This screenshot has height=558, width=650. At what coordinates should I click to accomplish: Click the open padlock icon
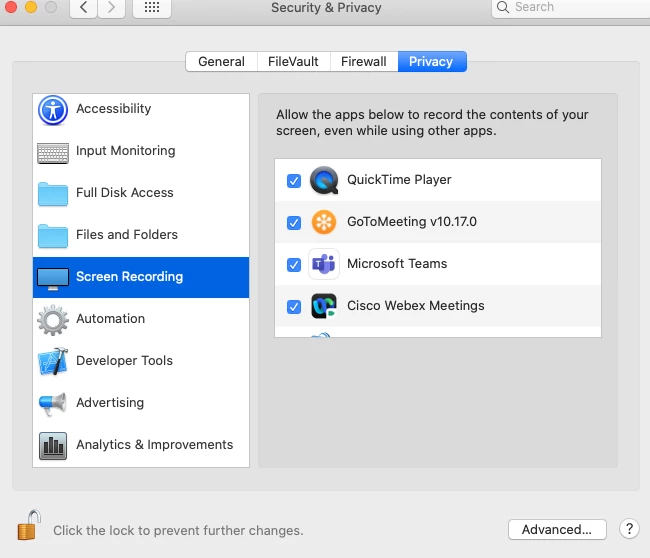click(29, 525)
